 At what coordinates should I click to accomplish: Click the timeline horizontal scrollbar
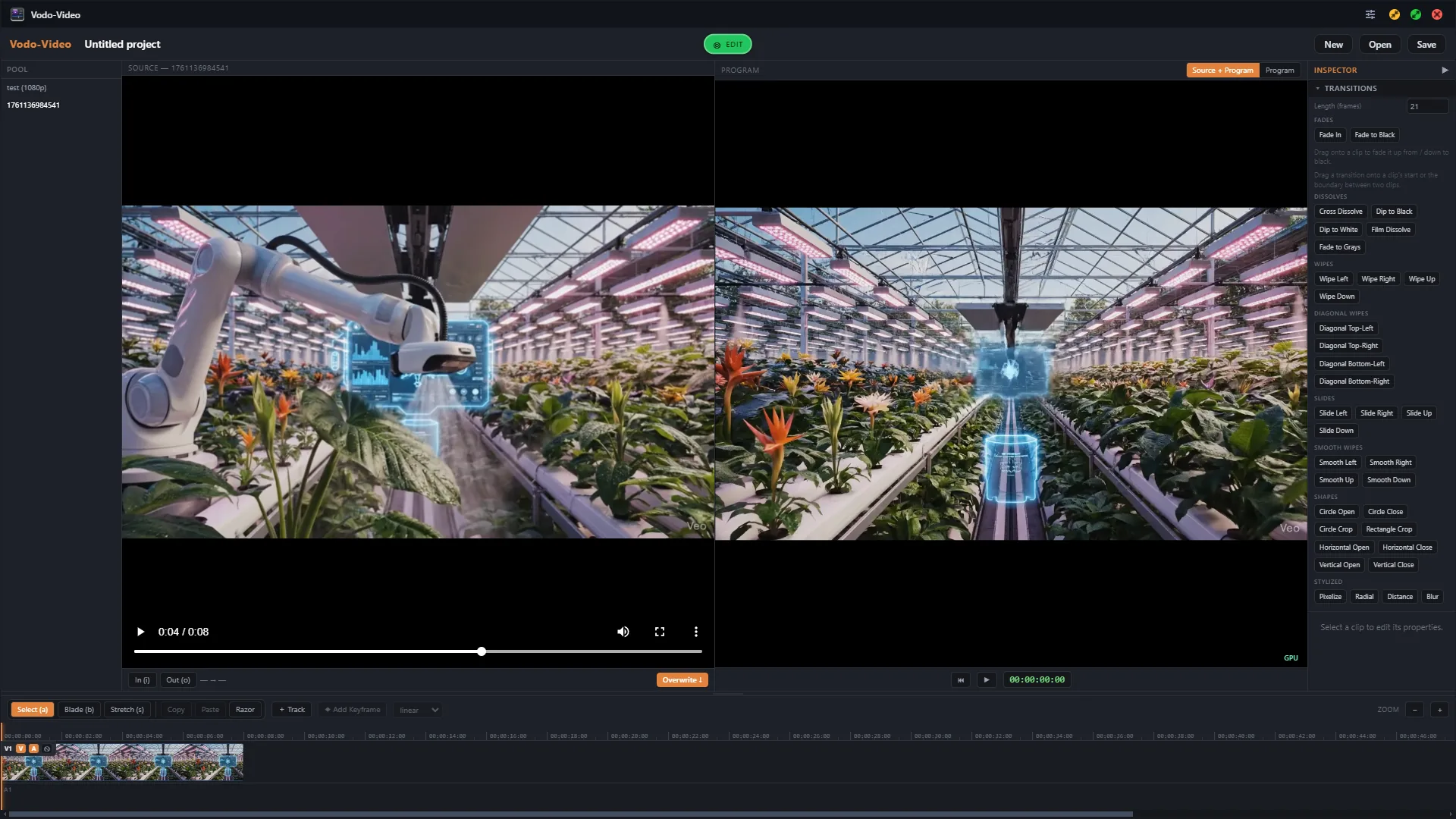tap(570, 814)
